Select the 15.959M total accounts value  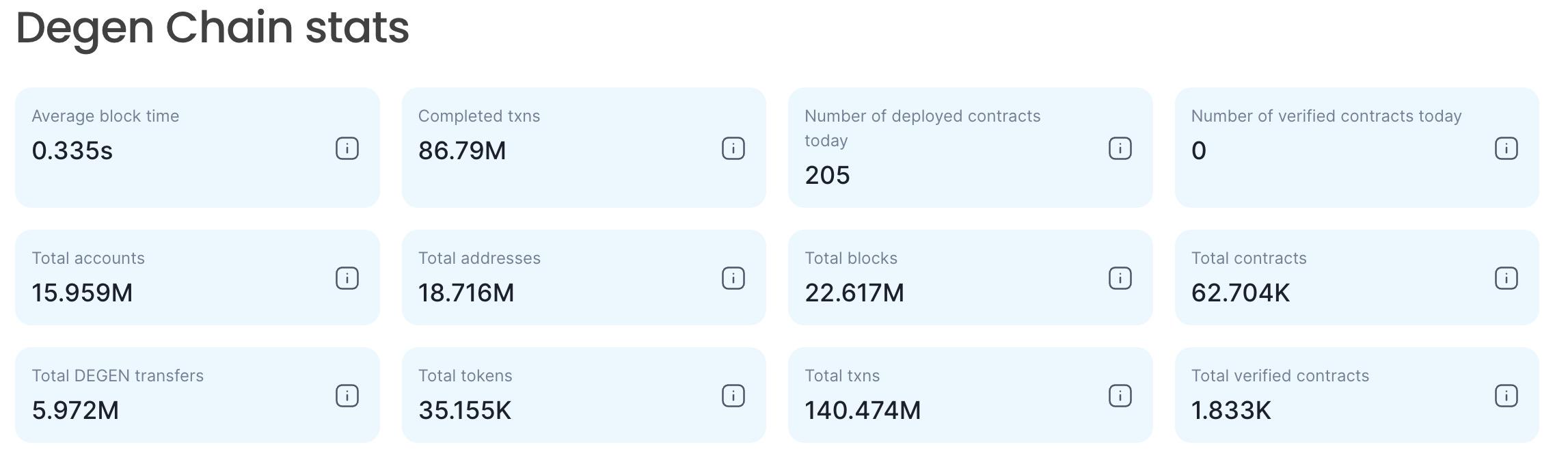82,293
